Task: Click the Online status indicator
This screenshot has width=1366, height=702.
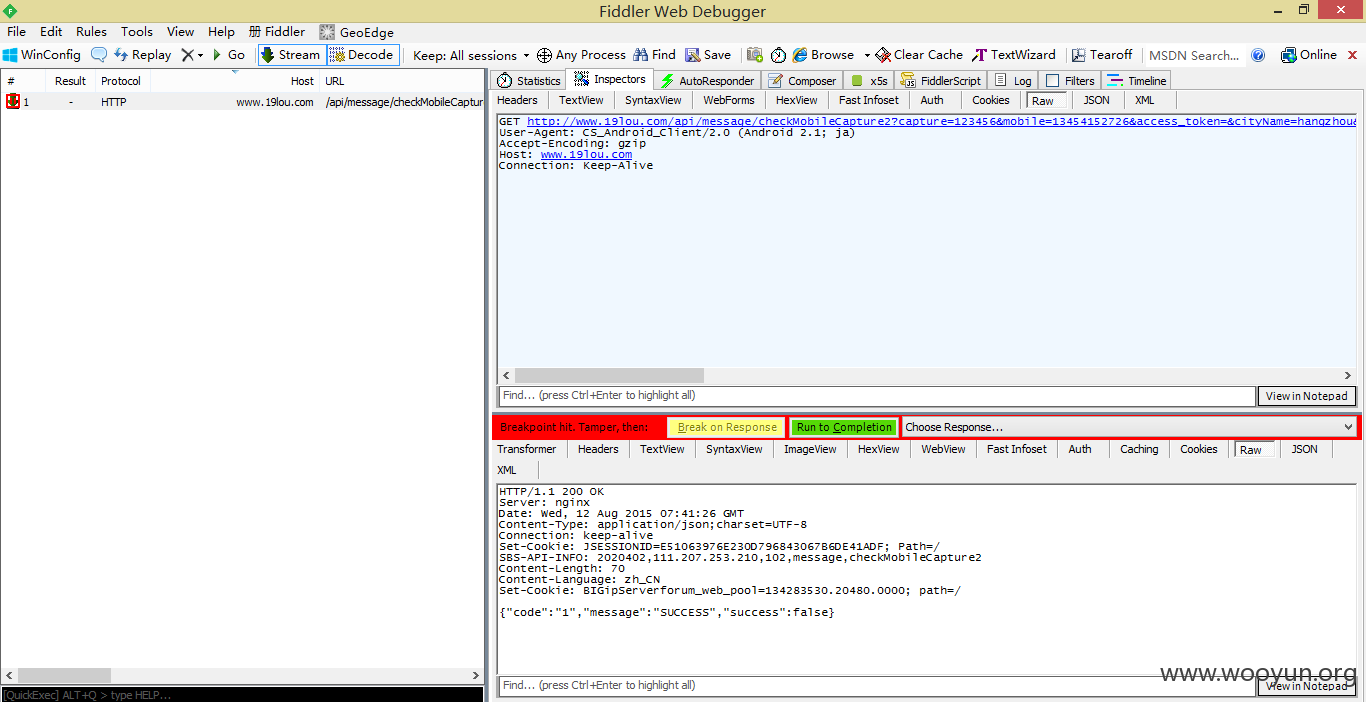Action: [x=1308, y=55]
